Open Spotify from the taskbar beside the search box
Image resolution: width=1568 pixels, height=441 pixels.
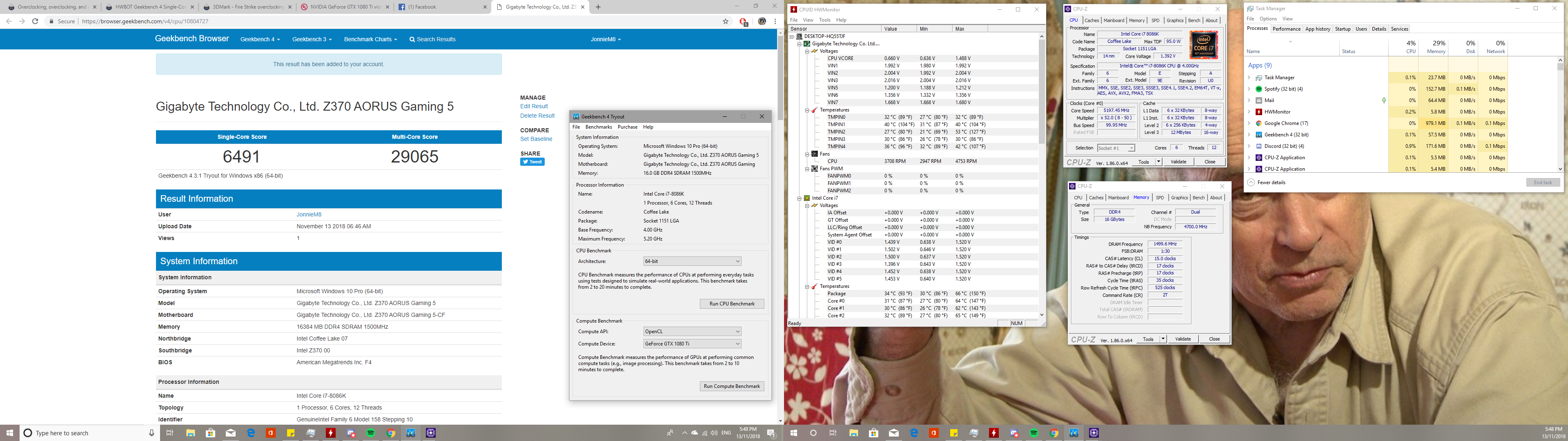click(371, 433)
